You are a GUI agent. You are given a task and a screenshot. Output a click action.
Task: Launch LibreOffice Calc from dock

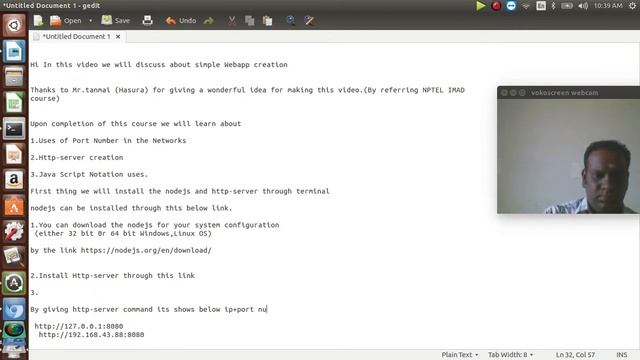click(x=14, y=102)
